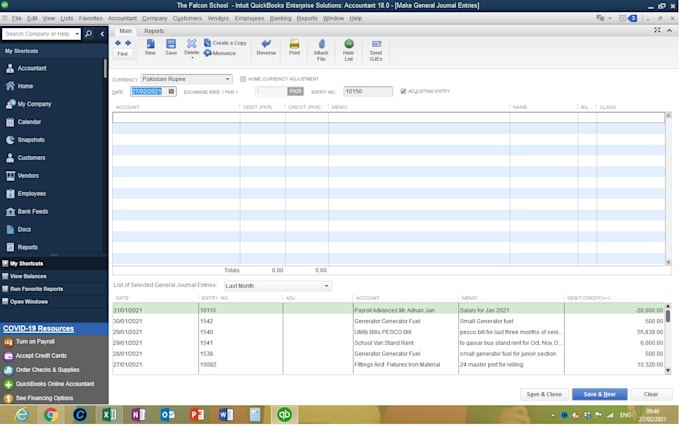Open the File menu
The image size is (680, 425).
click(x=16, y=18)
